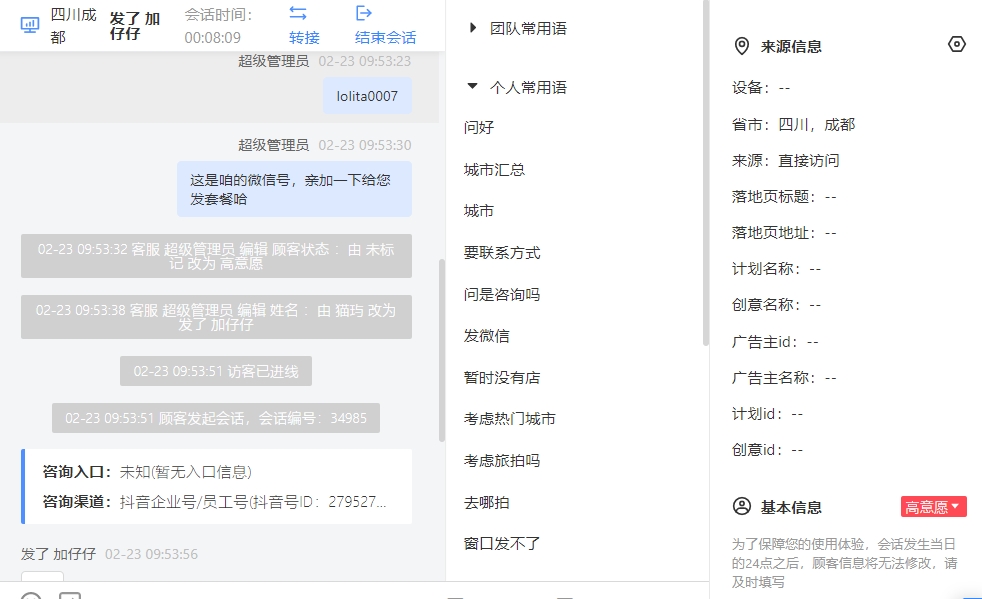Open the 高意愿 status dropdown
Image resolution: width=982 pixels, height=599 pixels.
(x=933, y=506)
